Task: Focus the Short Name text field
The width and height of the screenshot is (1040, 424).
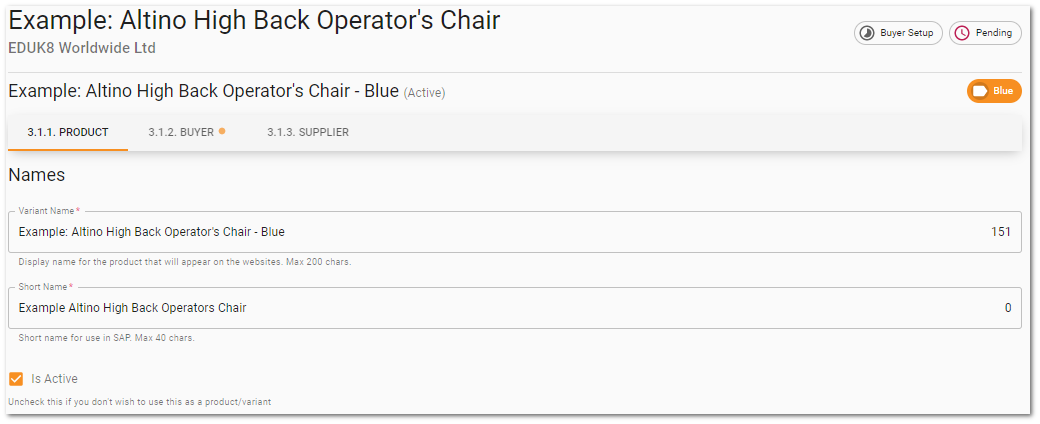Action: tap(515, 308)
